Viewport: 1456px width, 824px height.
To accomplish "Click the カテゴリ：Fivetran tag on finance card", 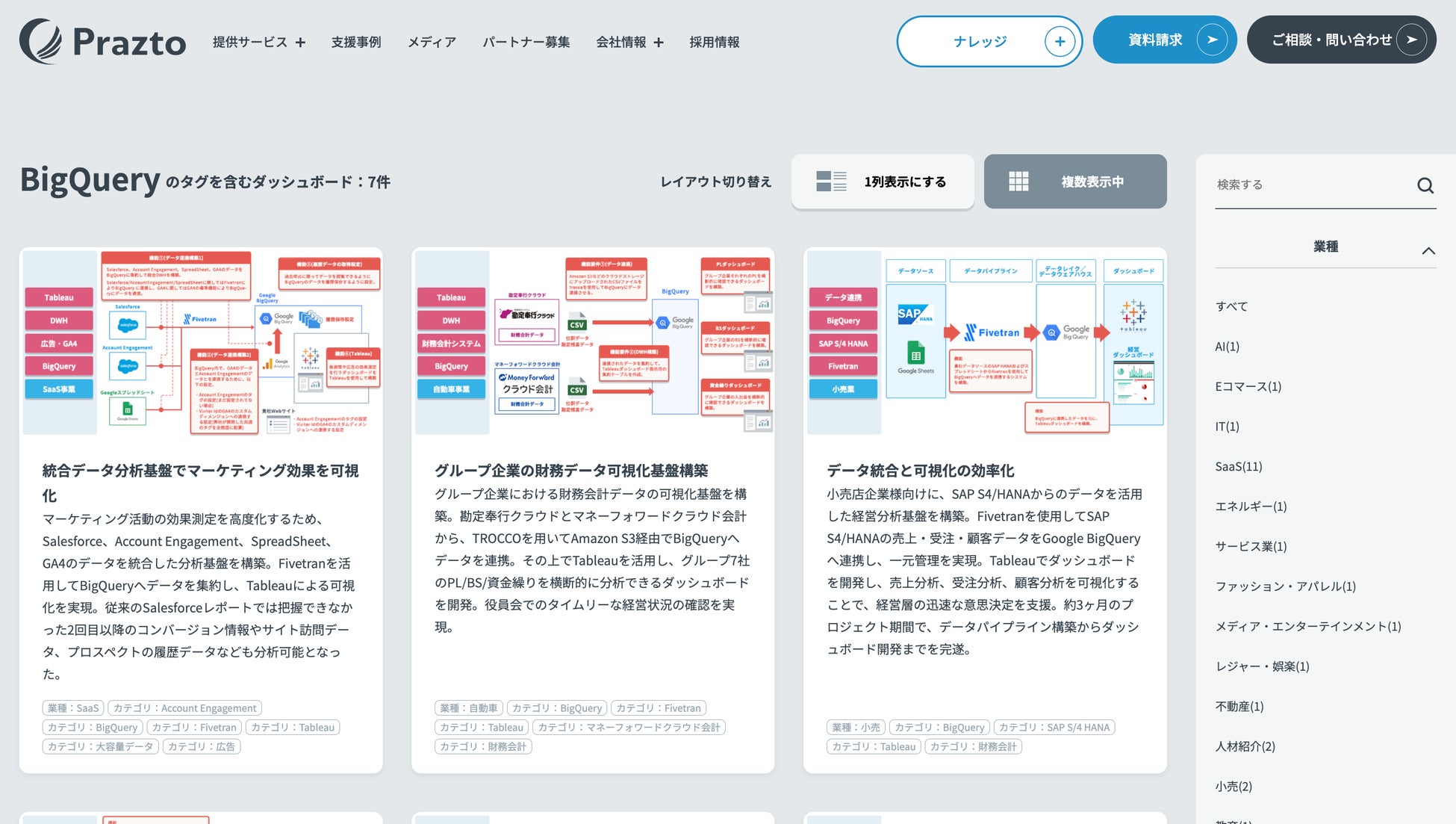I will [x=658, y=707].
